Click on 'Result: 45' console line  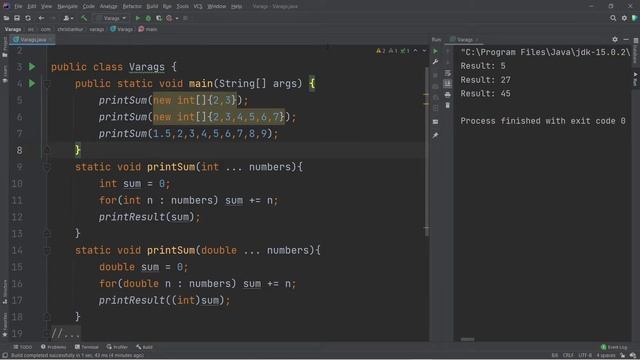485,93
